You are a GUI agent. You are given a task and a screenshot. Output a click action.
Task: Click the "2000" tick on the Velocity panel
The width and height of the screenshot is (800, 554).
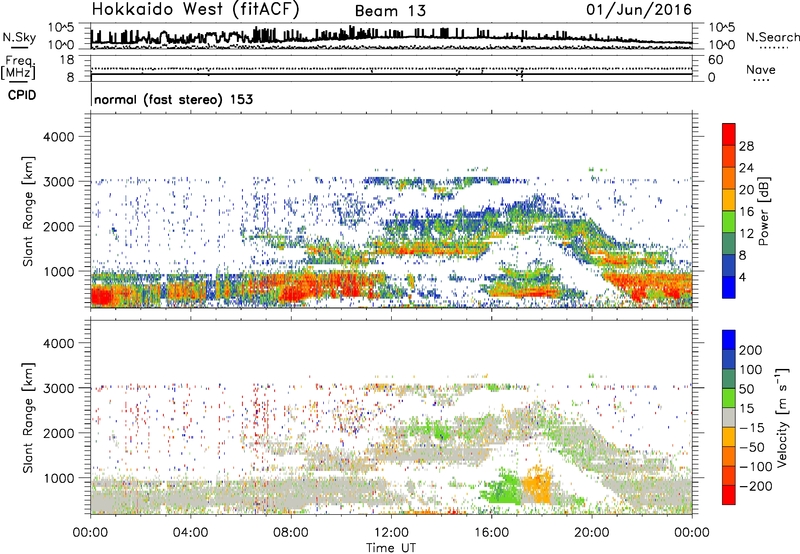59,433
